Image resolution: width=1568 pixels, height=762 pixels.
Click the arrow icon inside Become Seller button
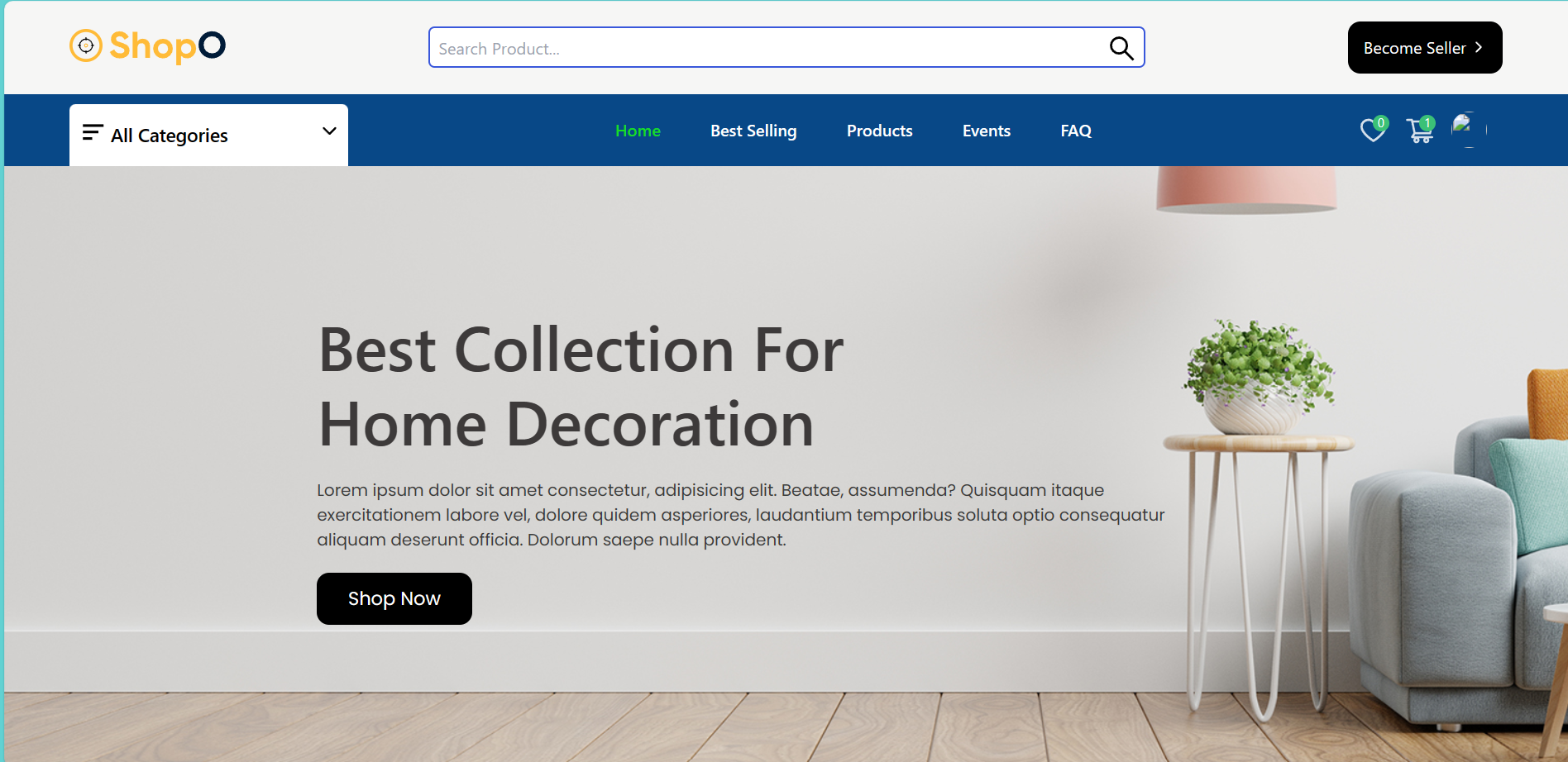(1479, 47)
